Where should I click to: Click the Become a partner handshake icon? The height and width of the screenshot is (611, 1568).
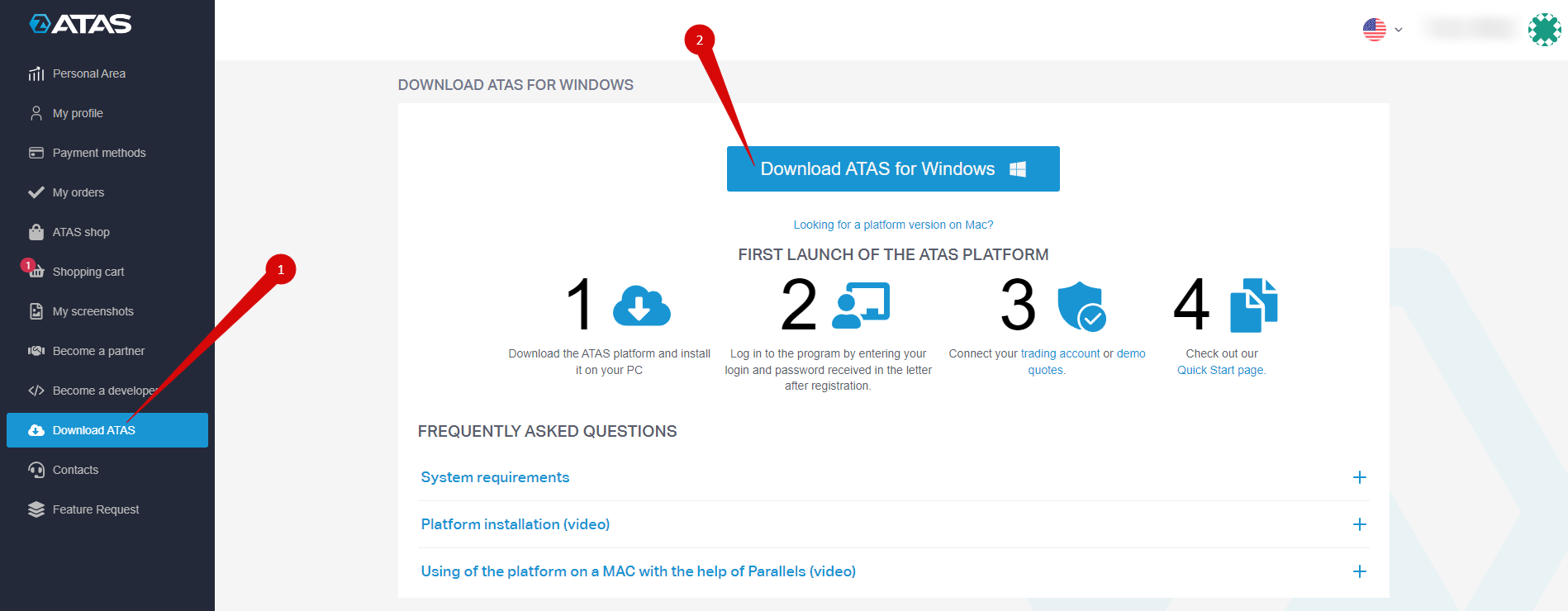[x=36, y=351]
